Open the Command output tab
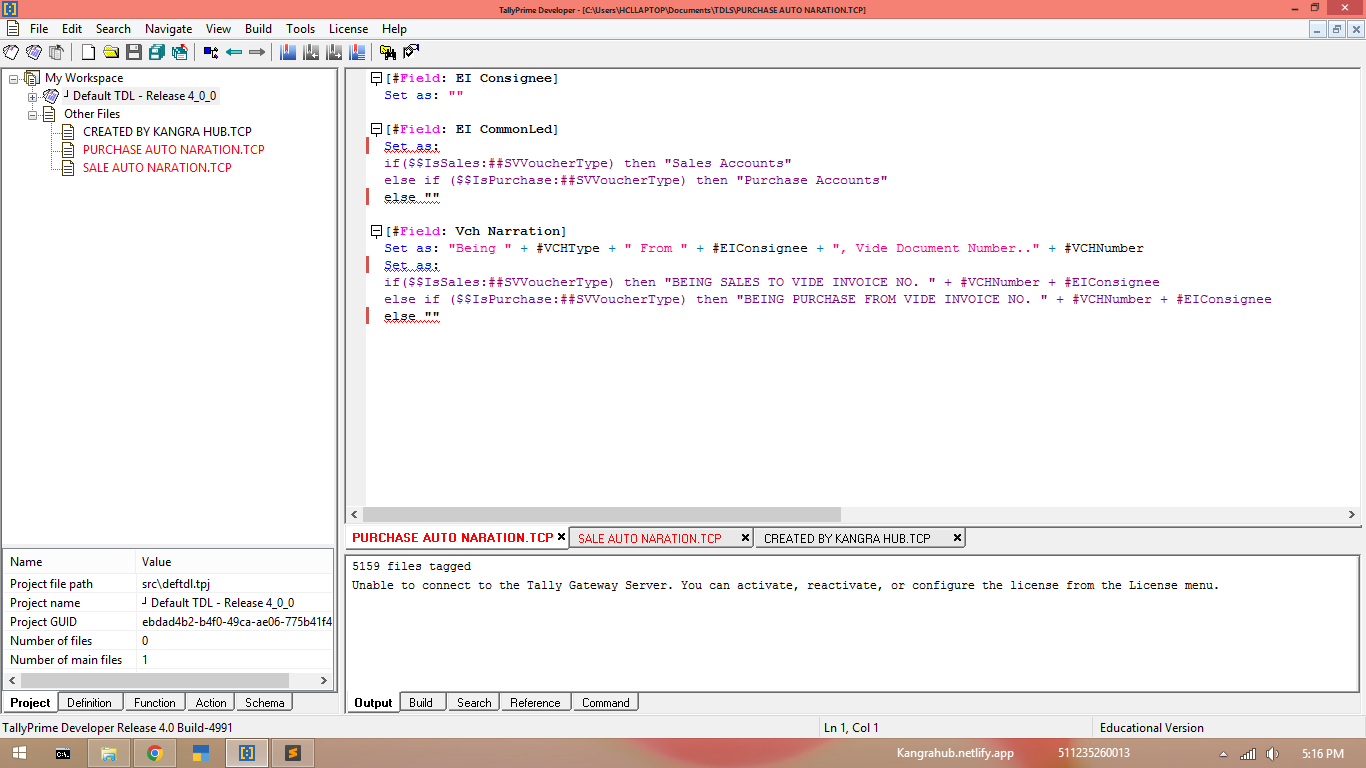 point(606,703)
